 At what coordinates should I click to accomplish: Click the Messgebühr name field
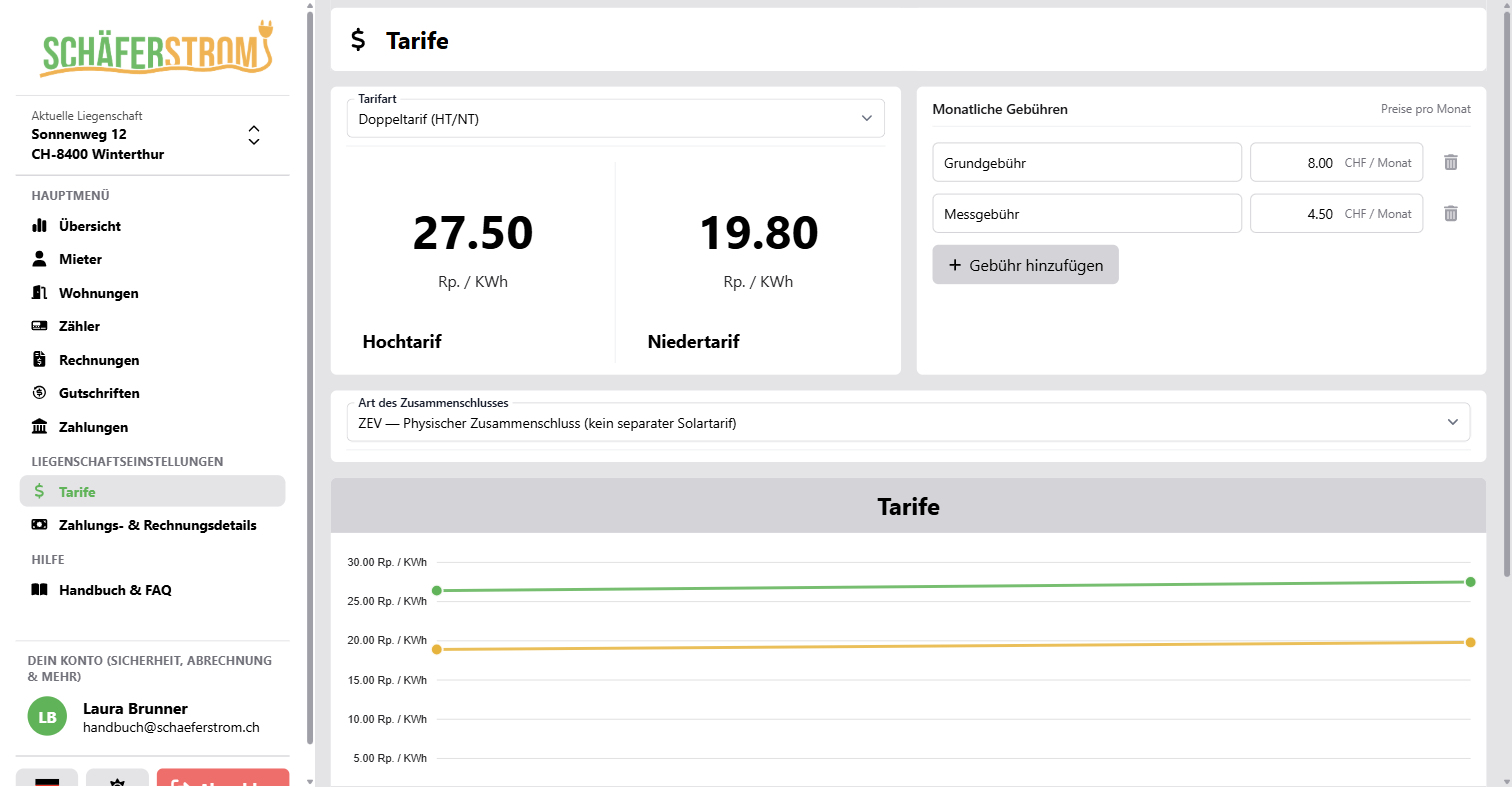(x=1087, y=213)
